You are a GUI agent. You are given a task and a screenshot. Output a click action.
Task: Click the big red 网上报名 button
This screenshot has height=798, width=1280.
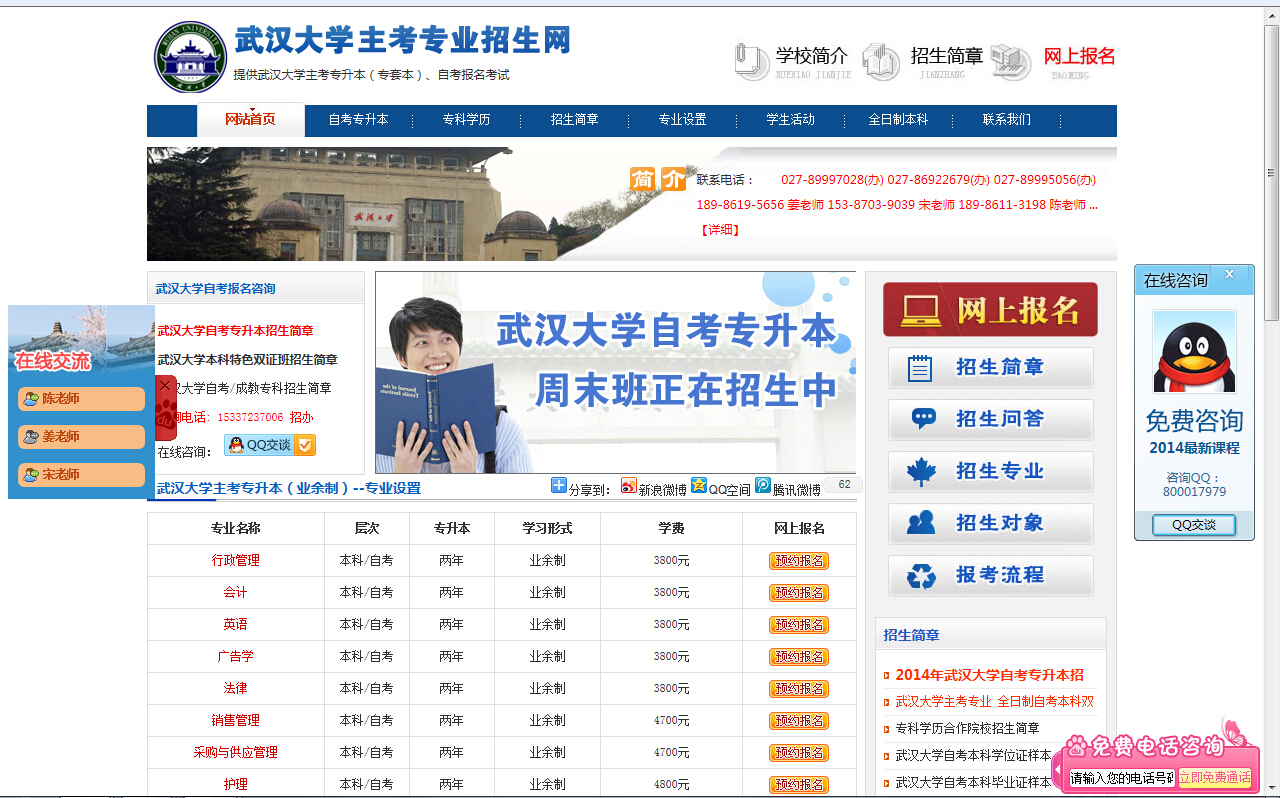point(990,310)
